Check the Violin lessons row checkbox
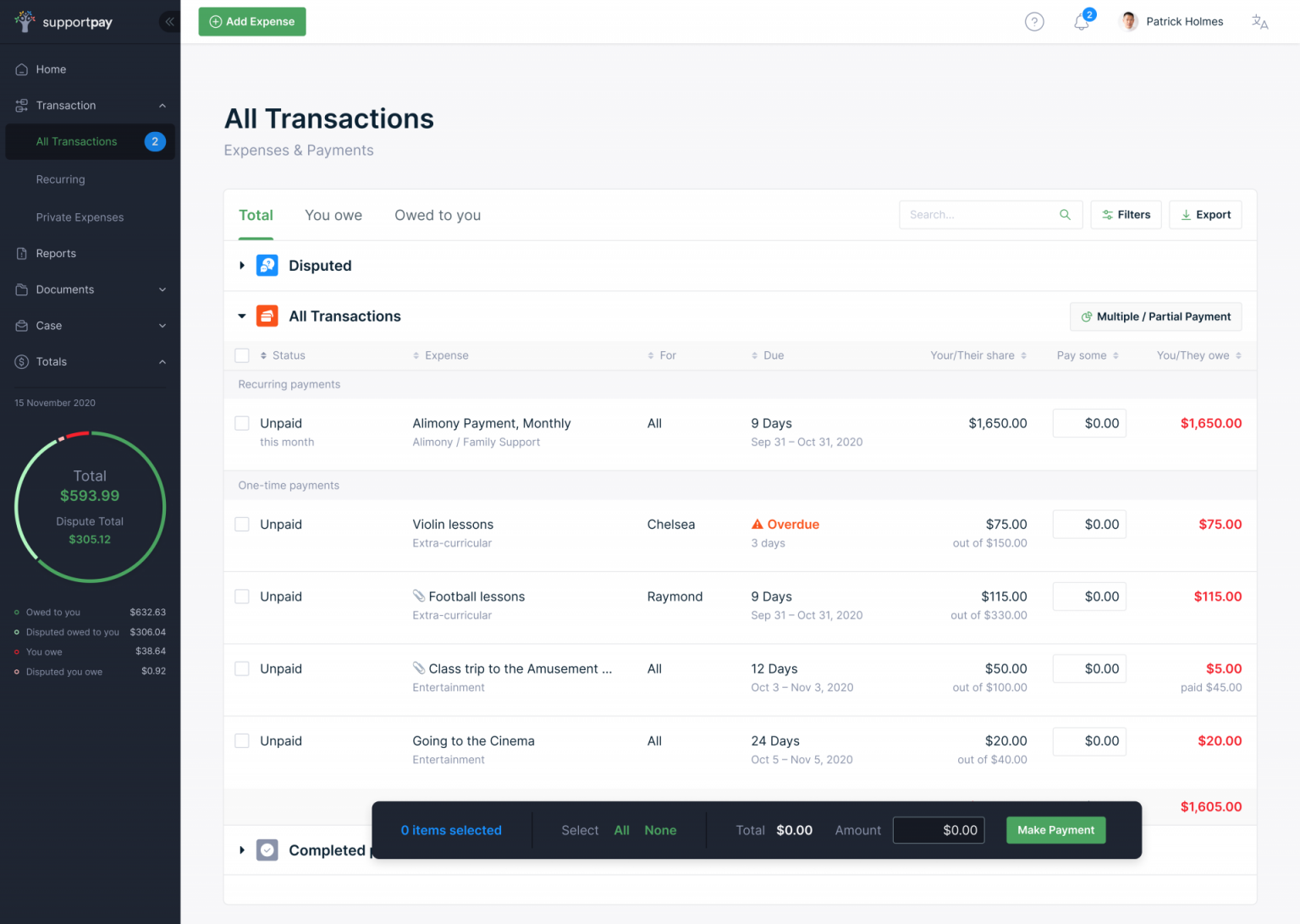The height and width of the screenshot is (924, 1300). tap(241, 524)
